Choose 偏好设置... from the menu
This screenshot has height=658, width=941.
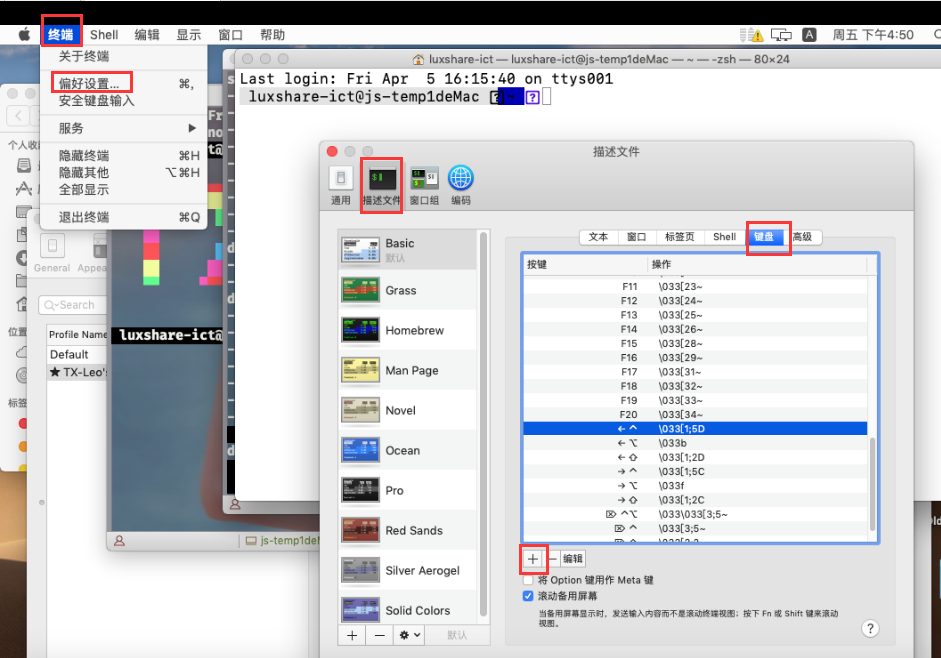pos(124,83)
